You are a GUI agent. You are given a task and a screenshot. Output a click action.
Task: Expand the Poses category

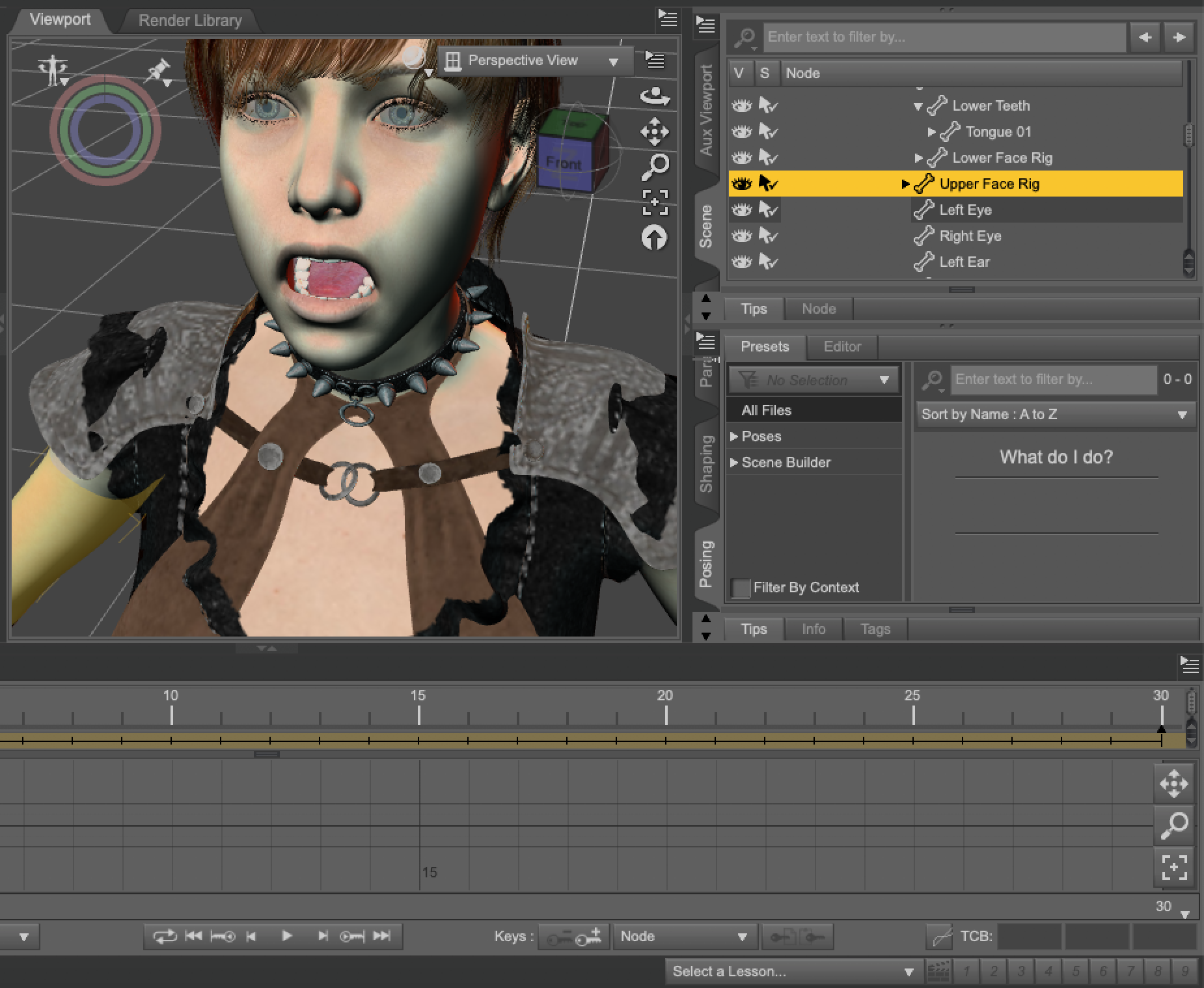pyautogui.click(x=734, y=437)
